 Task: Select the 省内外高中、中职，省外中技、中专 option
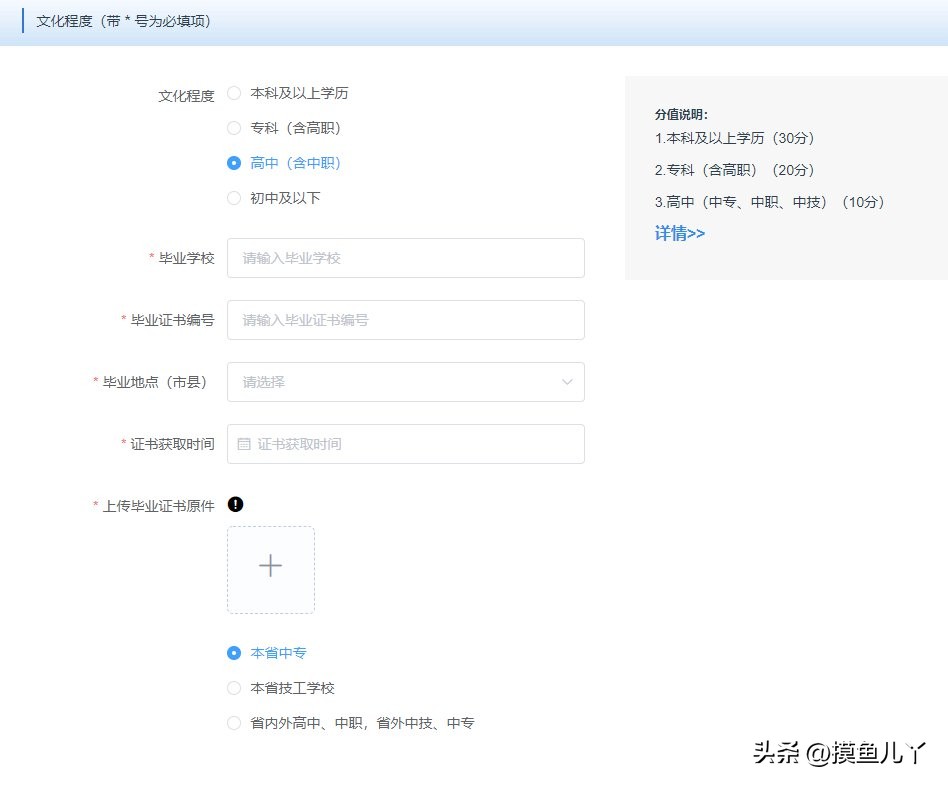point(233,722)
